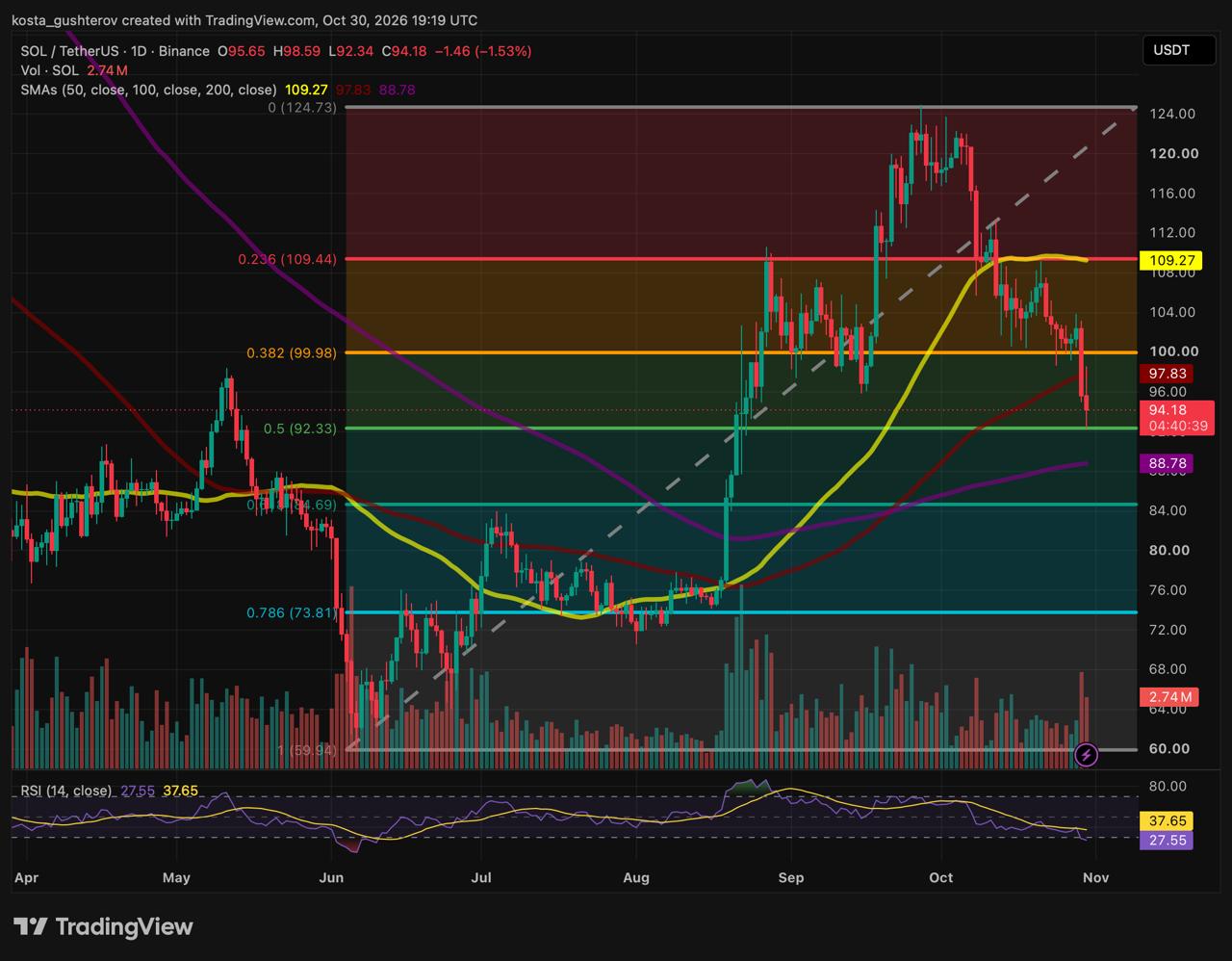Click the 116.00 price axis label
This screenshot has width=1232, height=961.
pos(1171,194)
